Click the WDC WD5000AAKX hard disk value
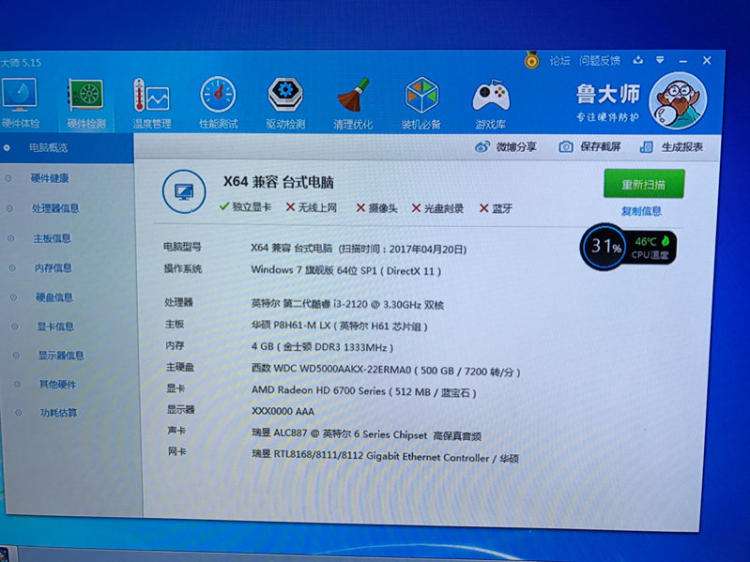This screenshot has width=750, height=562. [x=386, y=371]
